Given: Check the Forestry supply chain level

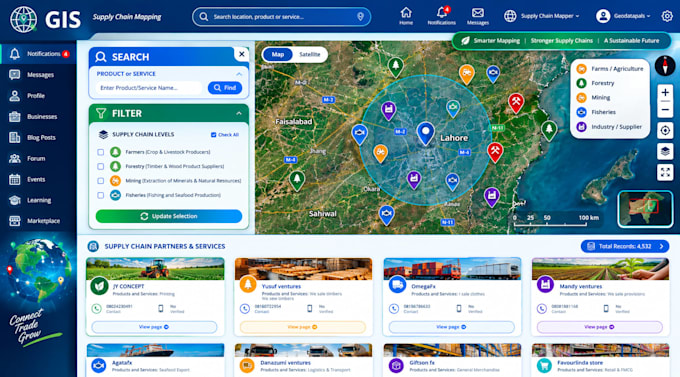Looking at the screenshot, I should tap(101, 167).
